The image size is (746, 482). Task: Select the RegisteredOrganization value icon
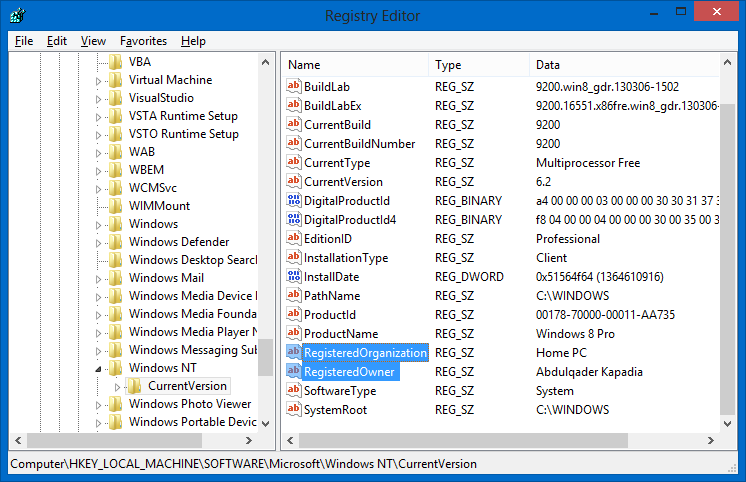[294, 353]
